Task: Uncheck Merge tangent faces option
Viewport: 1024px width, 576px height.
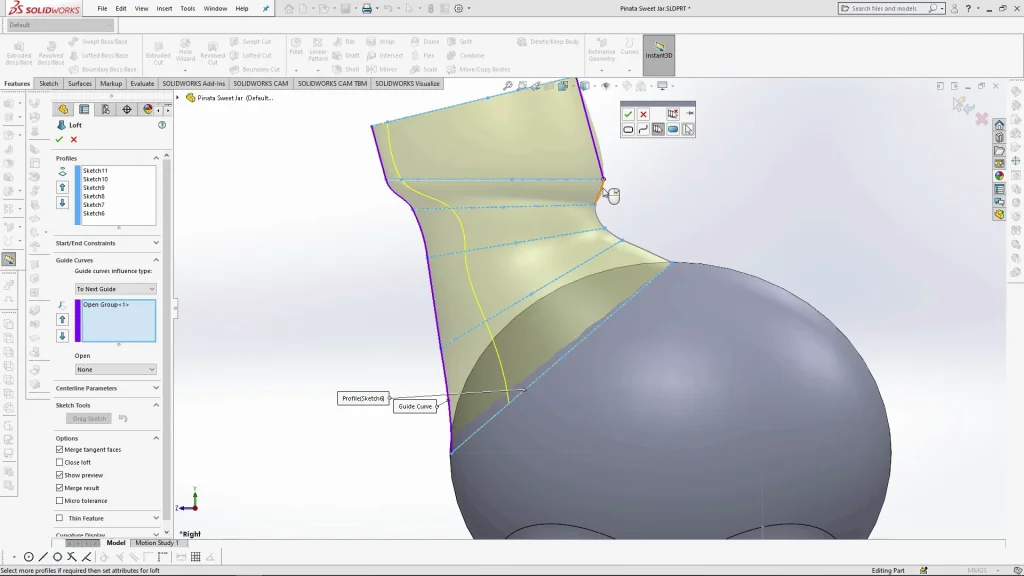Action: click(60, 450)
